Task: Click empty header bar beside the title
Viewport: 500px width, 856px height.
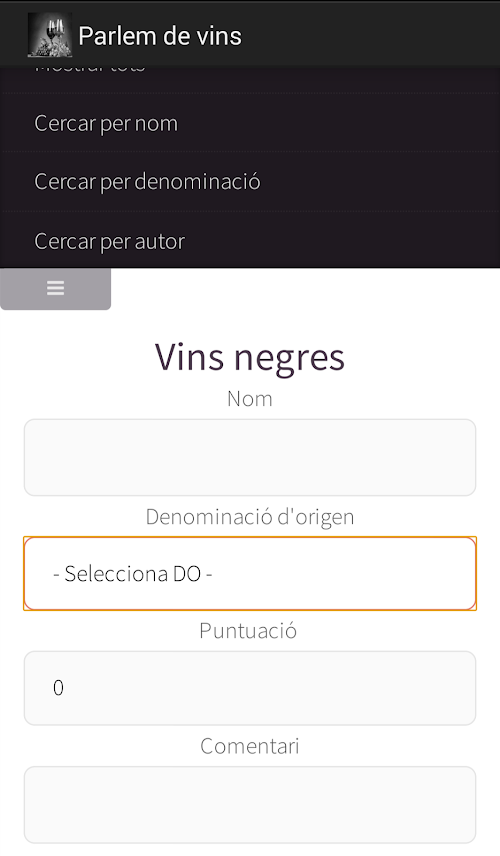Action: tap(371, 35)
